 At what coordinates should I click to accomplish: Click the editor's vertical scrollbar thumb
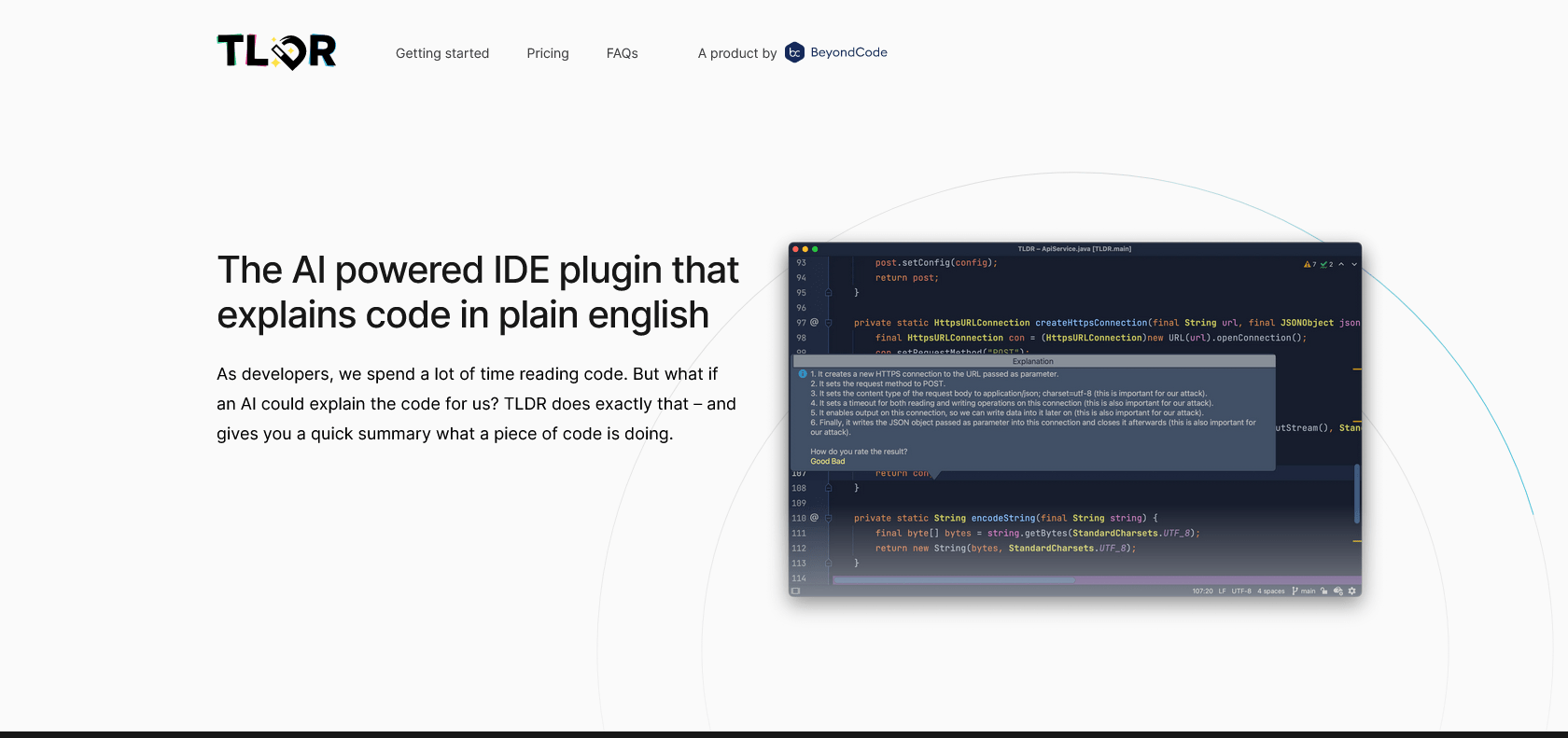tap(1357, 494)
